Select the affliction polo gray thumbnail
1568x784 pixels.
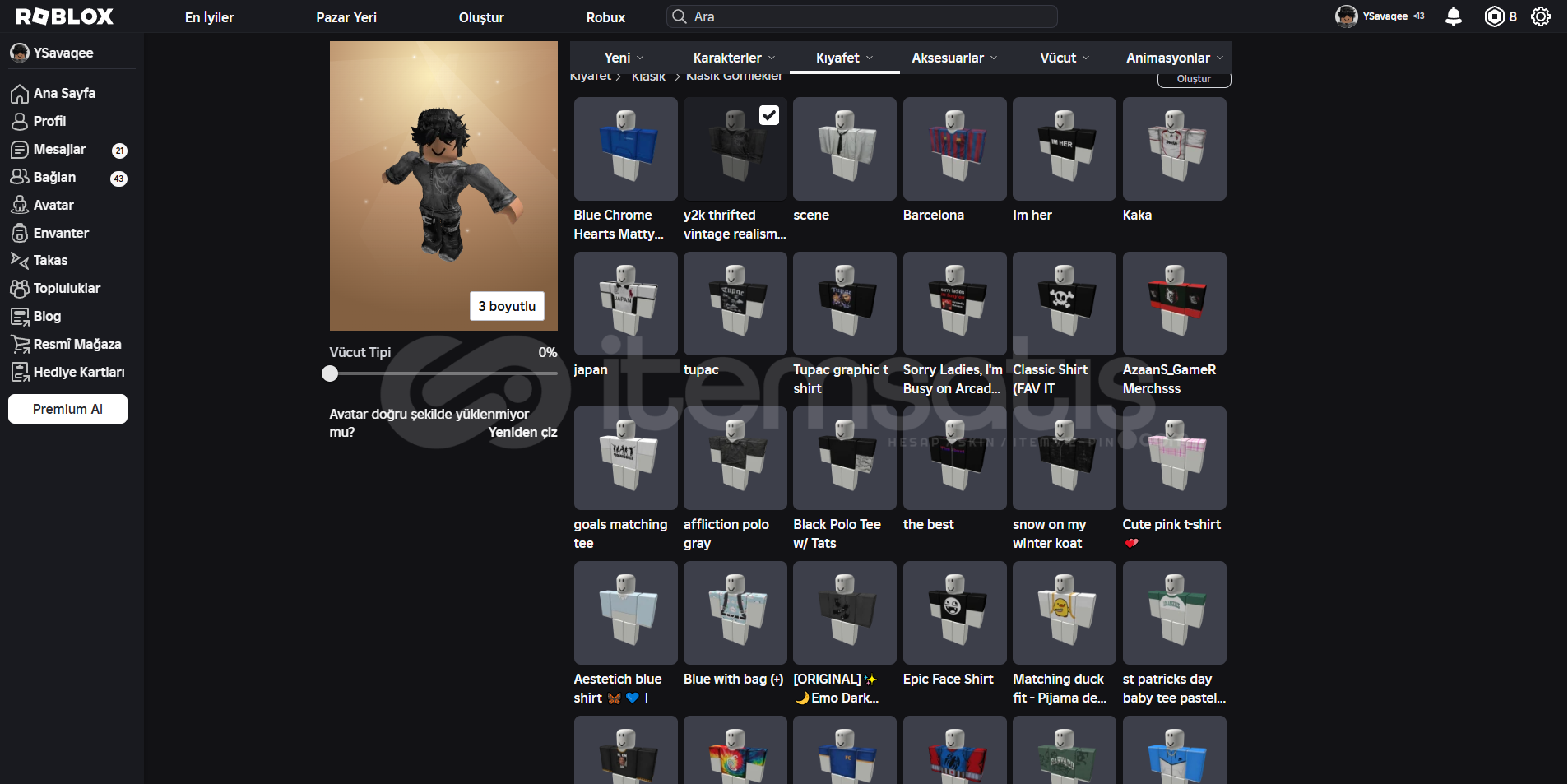(x=735, y=458)
